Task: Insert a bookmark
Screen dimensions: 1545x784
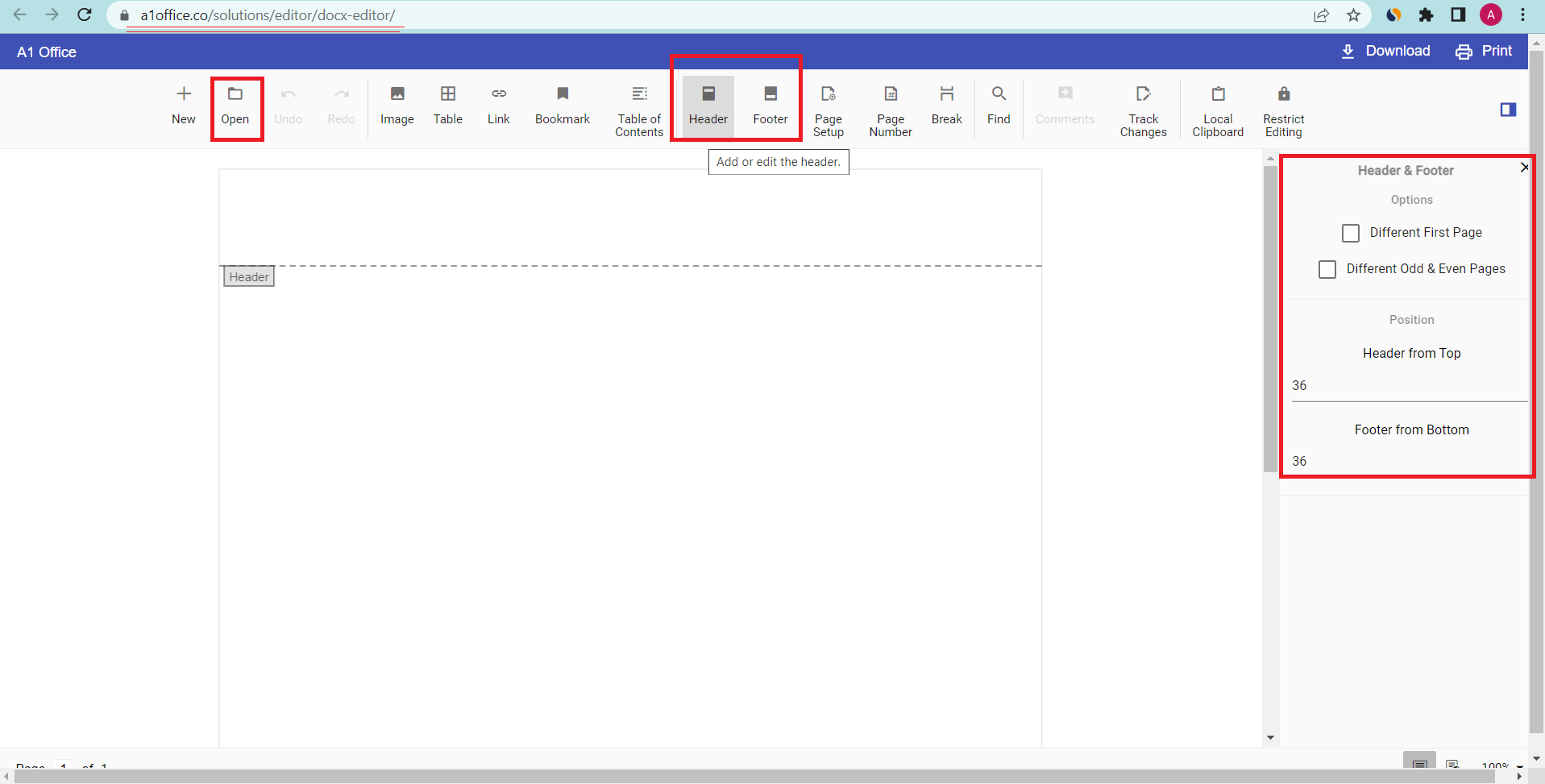Action: (x=563, y=106)
